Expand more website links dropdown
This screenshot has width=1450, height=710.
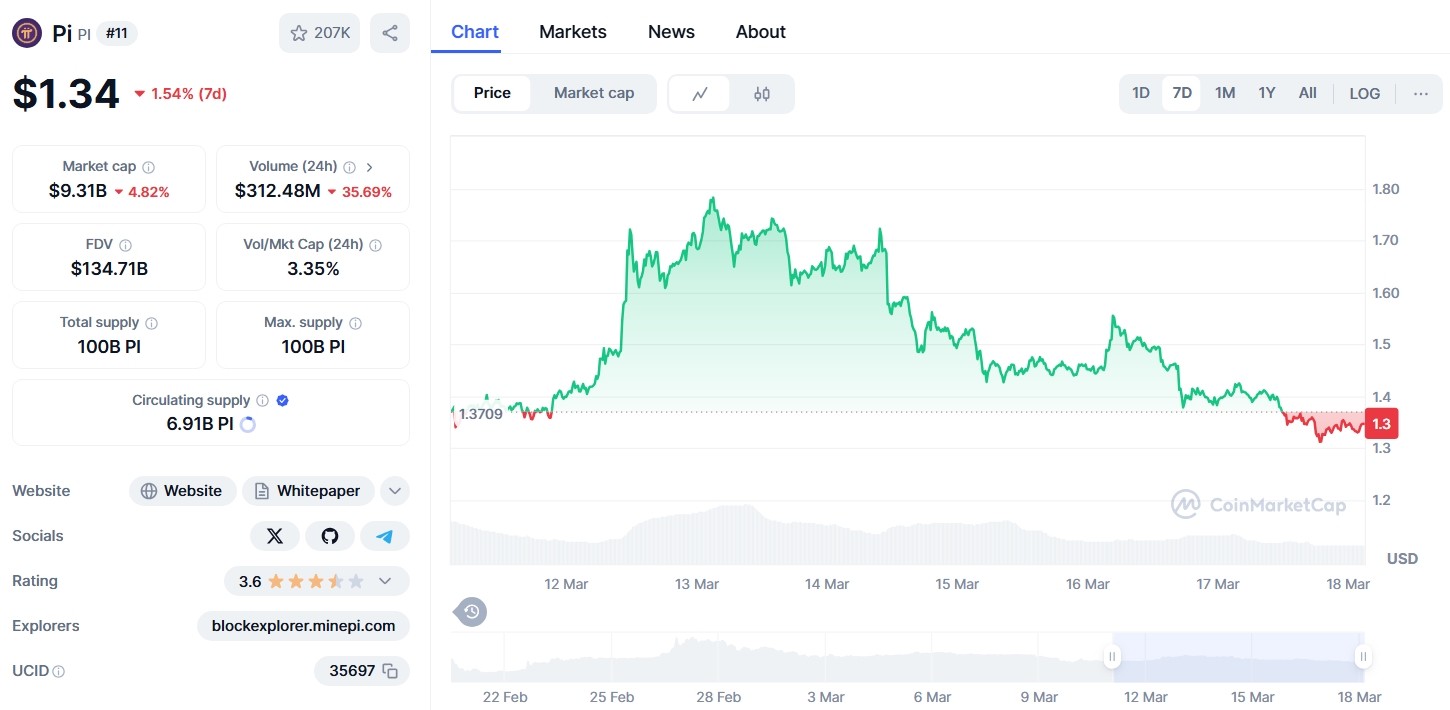pyautogui.click(x=395, y=491)
